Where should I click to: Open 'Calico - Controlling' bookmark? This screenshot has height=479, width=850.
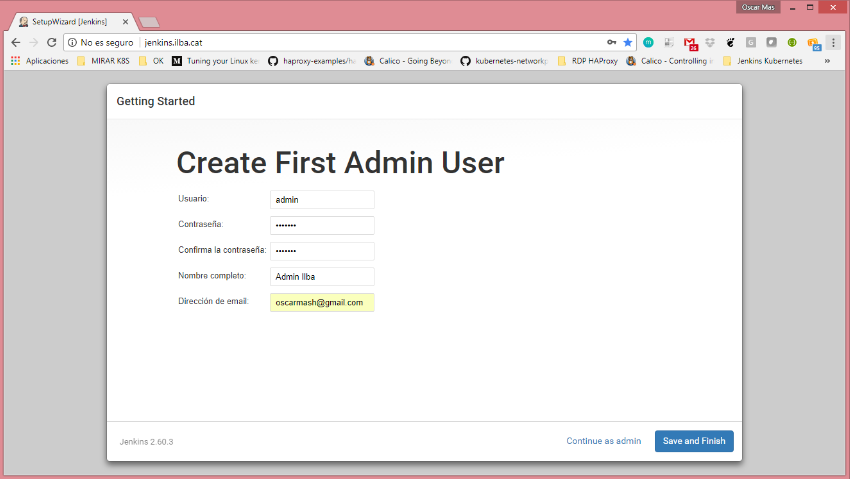pos(670,61)
